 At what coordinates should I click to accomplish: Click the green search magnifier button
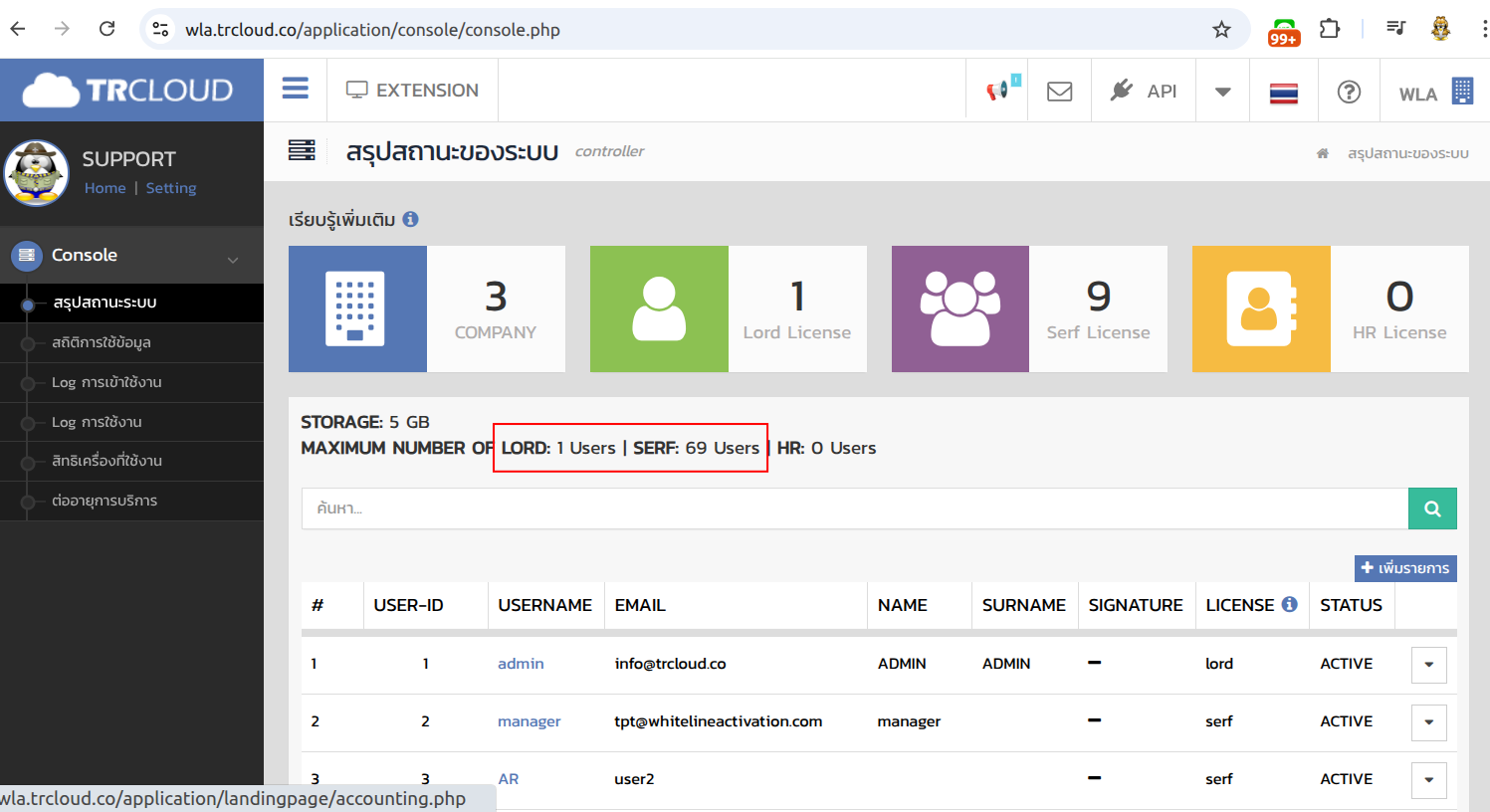pyautogui.click(x=1432, y=508)
